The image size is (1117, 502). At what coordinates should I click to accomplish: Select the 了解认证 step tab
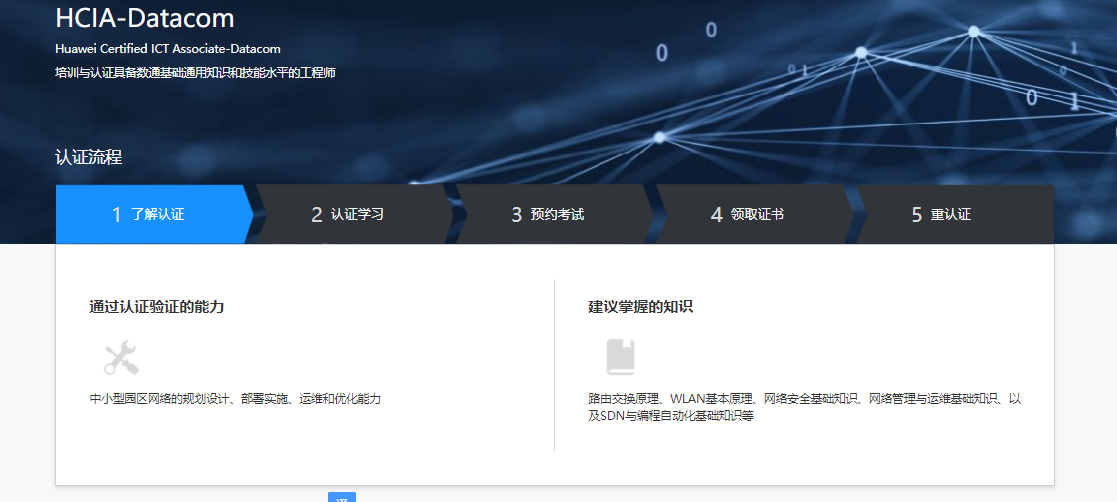(155, 214)
